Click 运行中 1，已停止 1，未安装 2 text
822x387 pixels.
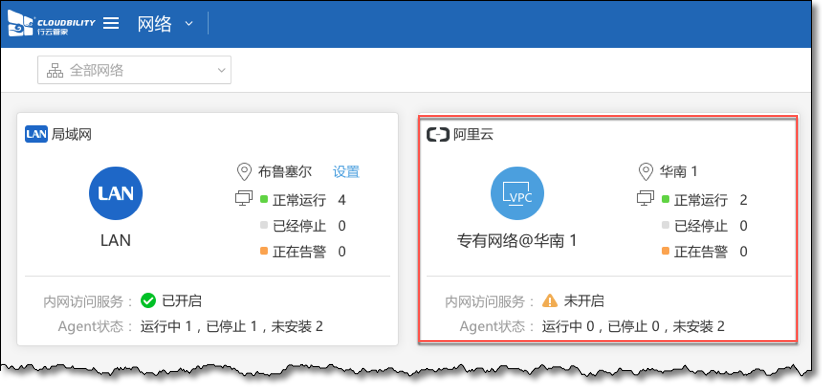[232, 327]
